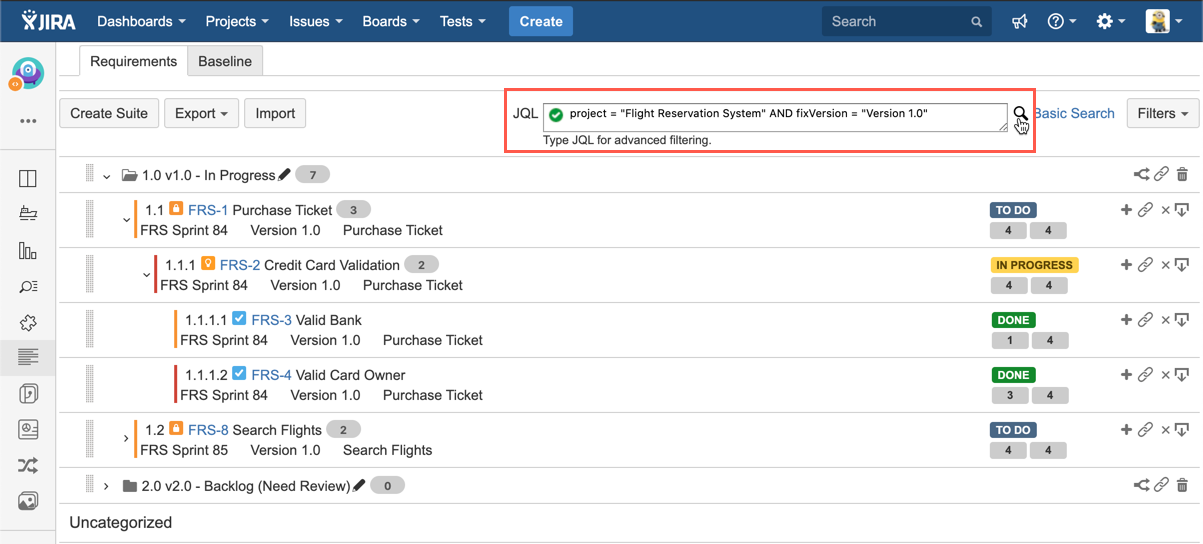The width and height of the screenshot is (1203, 544).
Task: Open the shuffle icon in left sidebar
Action: point(28,465)
